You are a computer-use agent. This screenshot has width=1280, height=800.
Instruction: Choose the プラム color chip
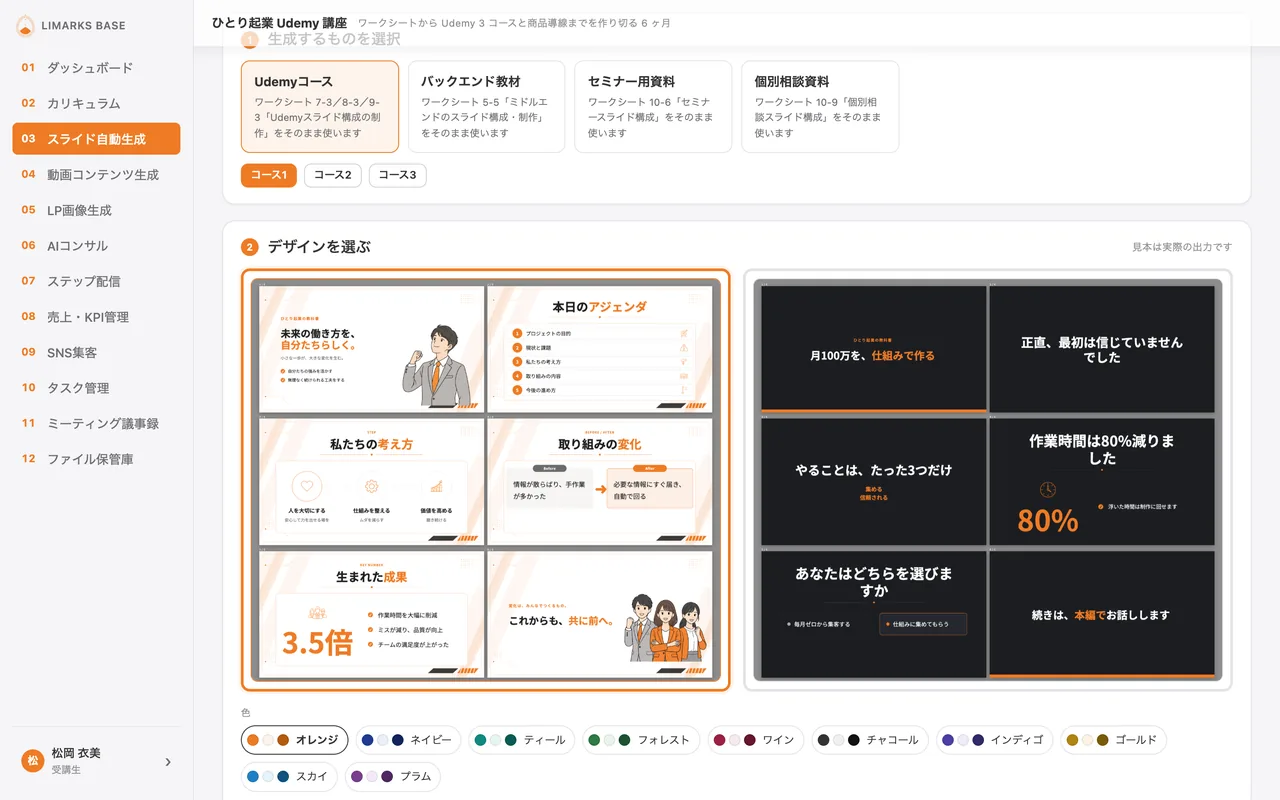[x=393, y=776]
